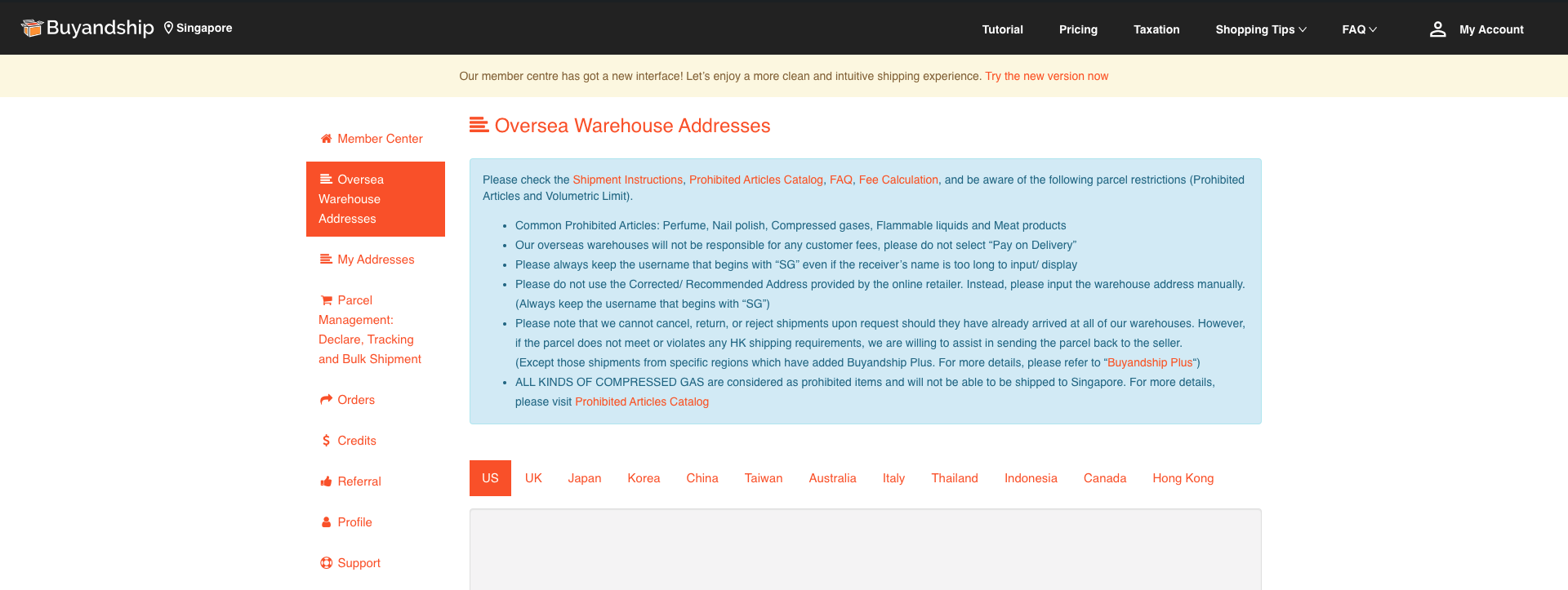Click the Singapore region label
The height and width of the screenshot is (590, 1568).
tap(204, 28)
